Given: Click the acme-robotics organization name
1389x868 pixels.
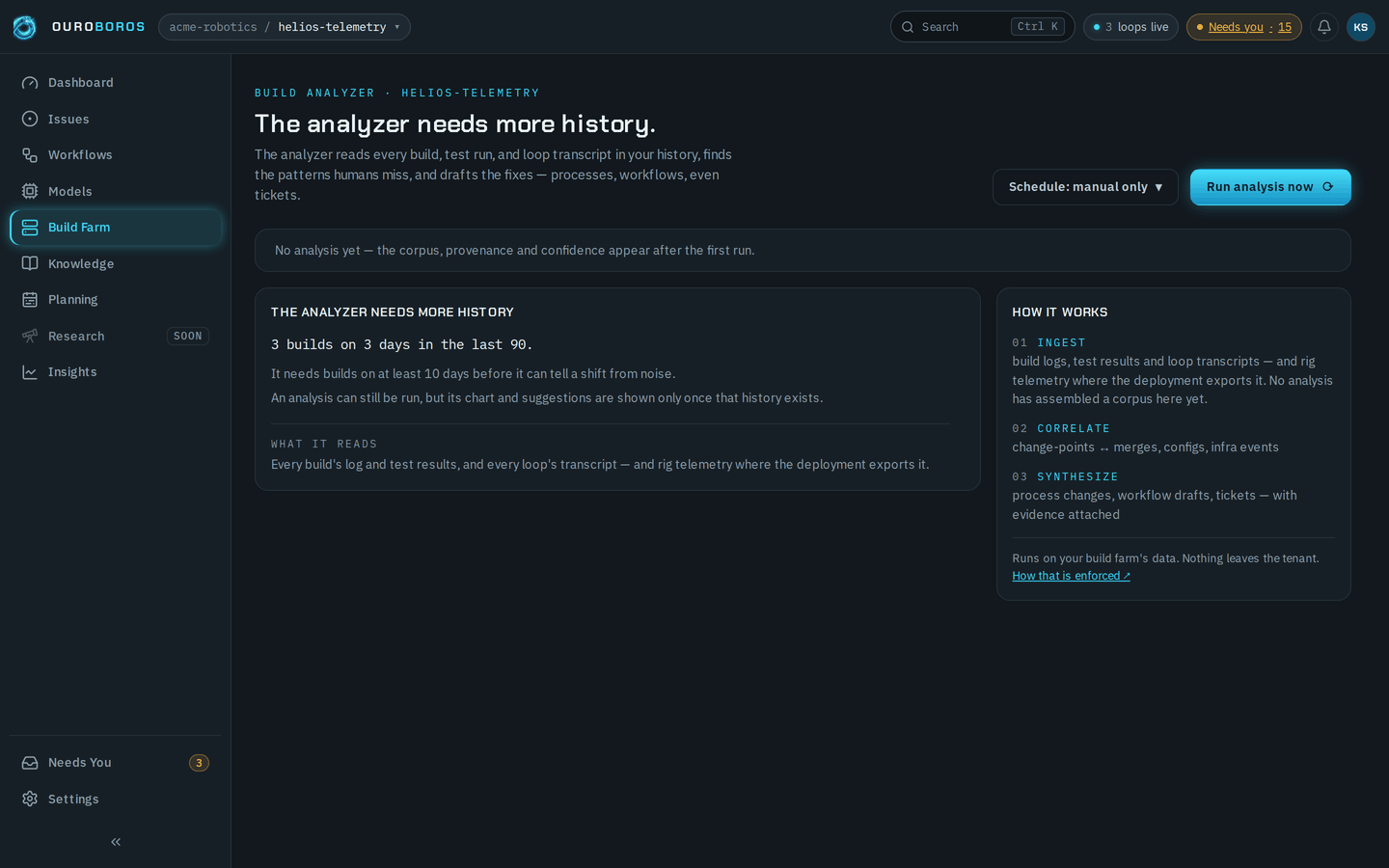Looking at the screenshot, I should (213, 27).
